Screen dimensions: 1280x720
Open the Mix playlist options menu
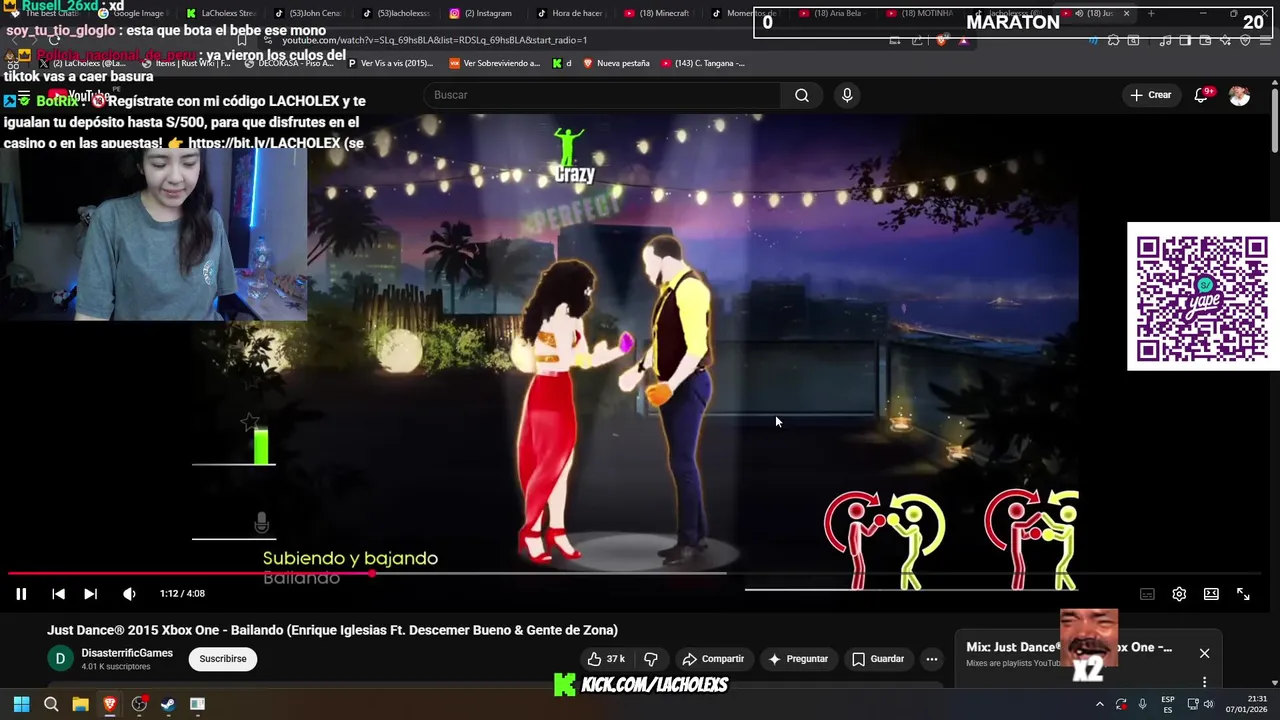(1204, 682)
